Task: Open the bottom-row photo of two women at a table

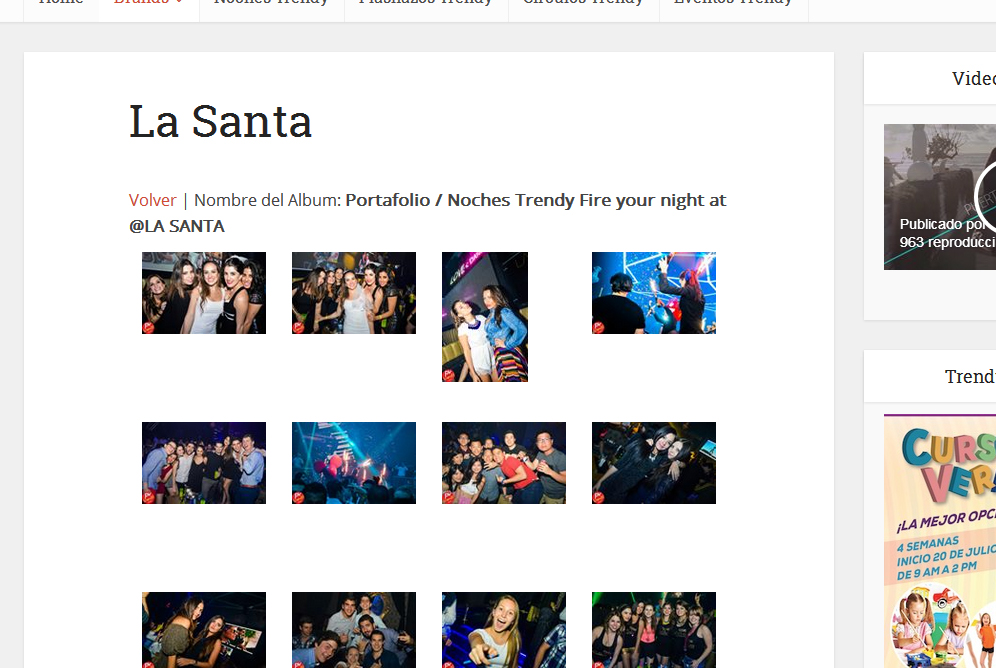Action: 204,630
